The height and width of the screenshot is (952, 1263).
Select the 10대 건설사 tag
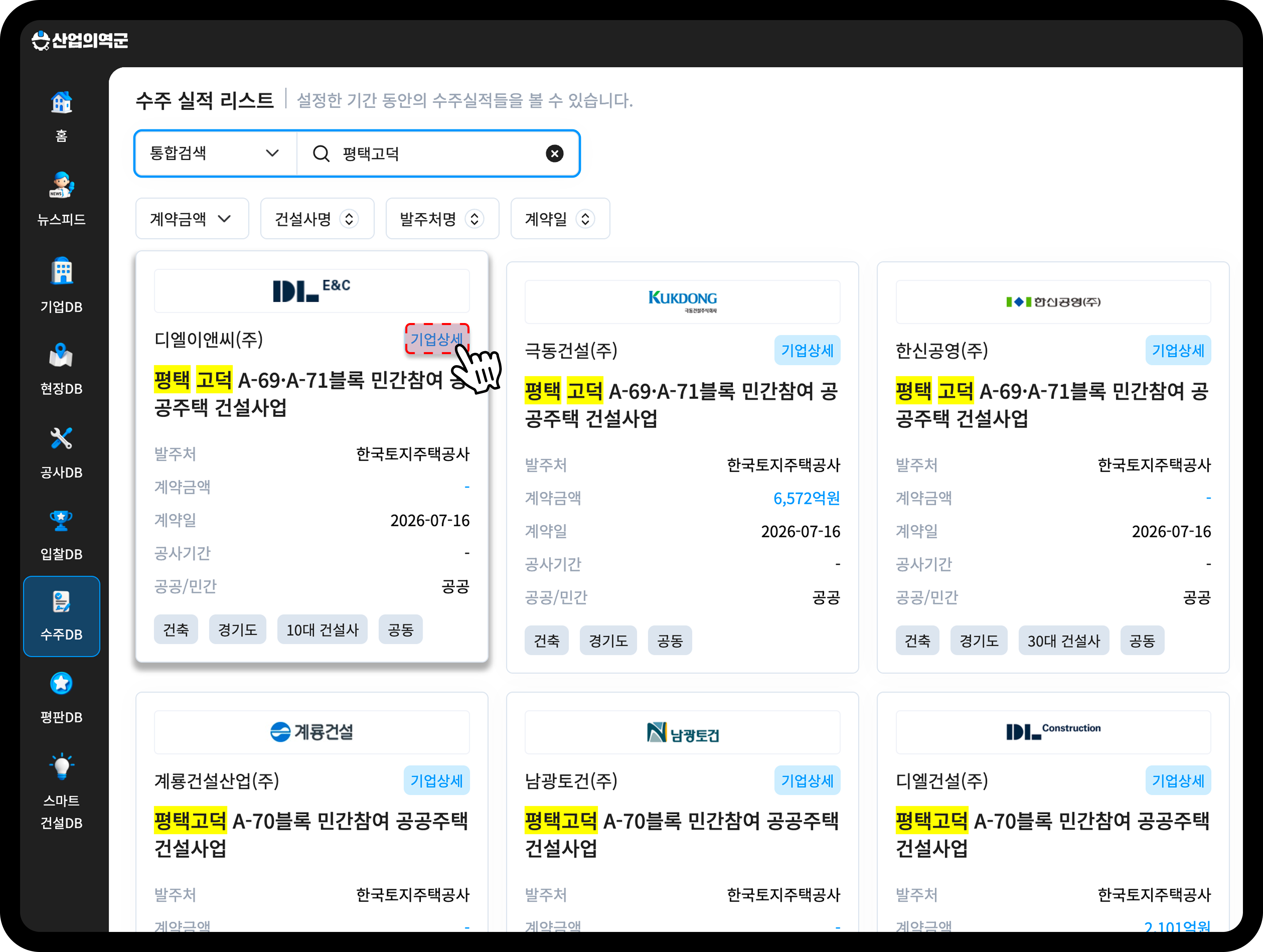(322, 629)
